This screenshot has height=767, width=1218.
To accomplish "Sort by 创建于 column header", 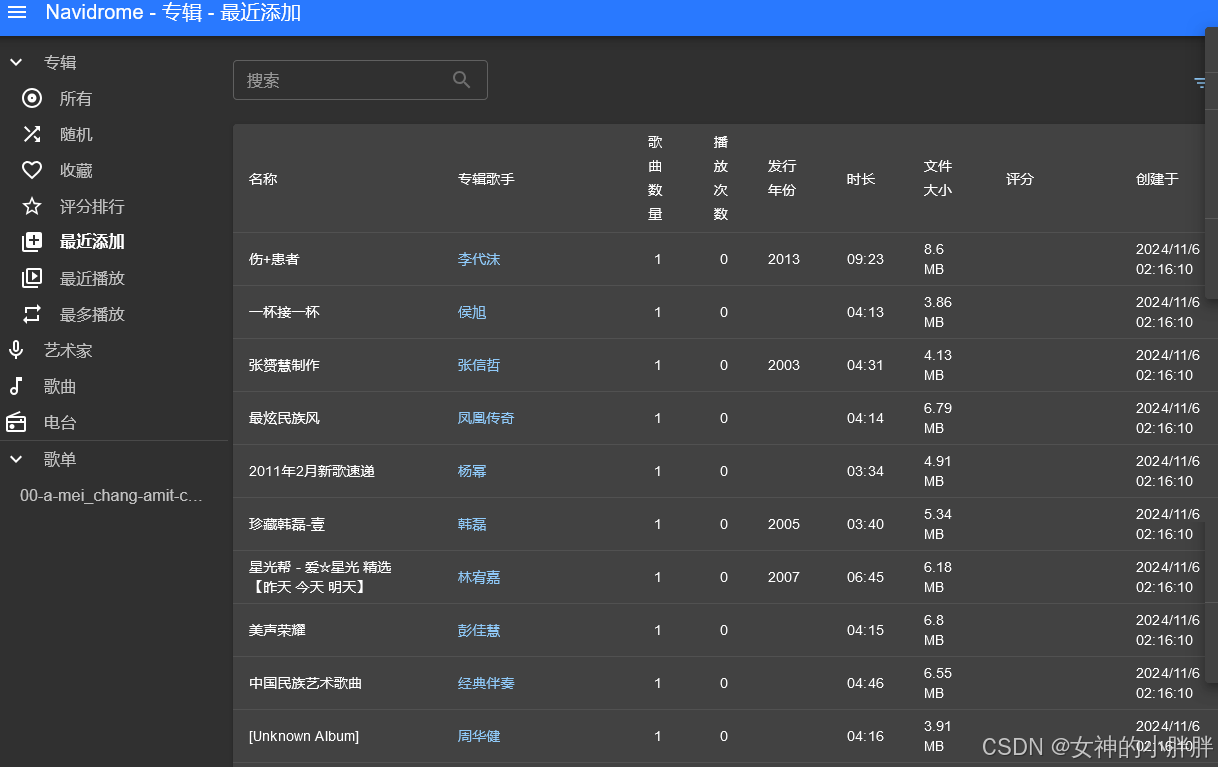I will [1157, 179].
